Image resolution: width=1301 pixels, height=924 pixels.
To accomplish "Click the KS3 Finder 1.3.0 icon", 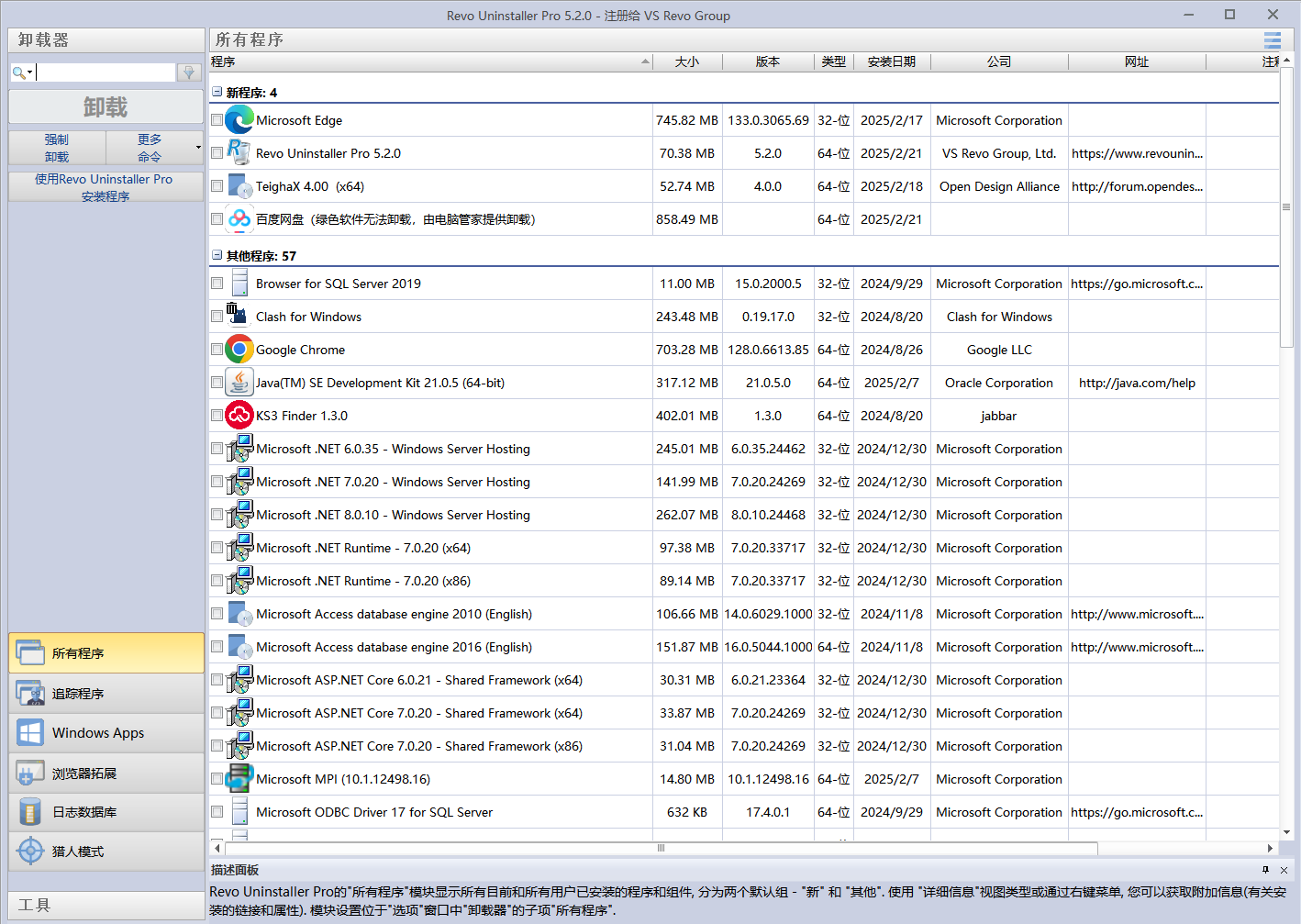I will point(239,416).
